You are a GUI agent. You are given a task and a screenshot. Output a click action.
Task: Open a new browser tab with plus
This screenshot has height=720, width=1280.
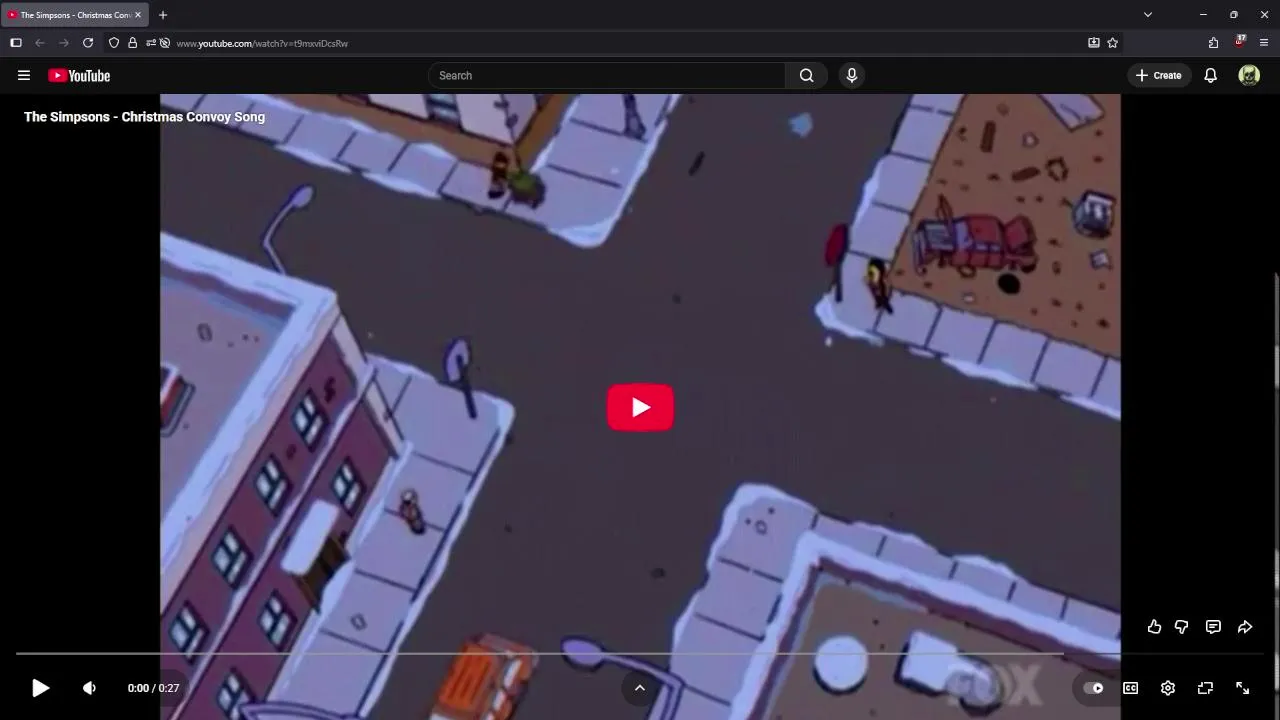click(163, 15)
